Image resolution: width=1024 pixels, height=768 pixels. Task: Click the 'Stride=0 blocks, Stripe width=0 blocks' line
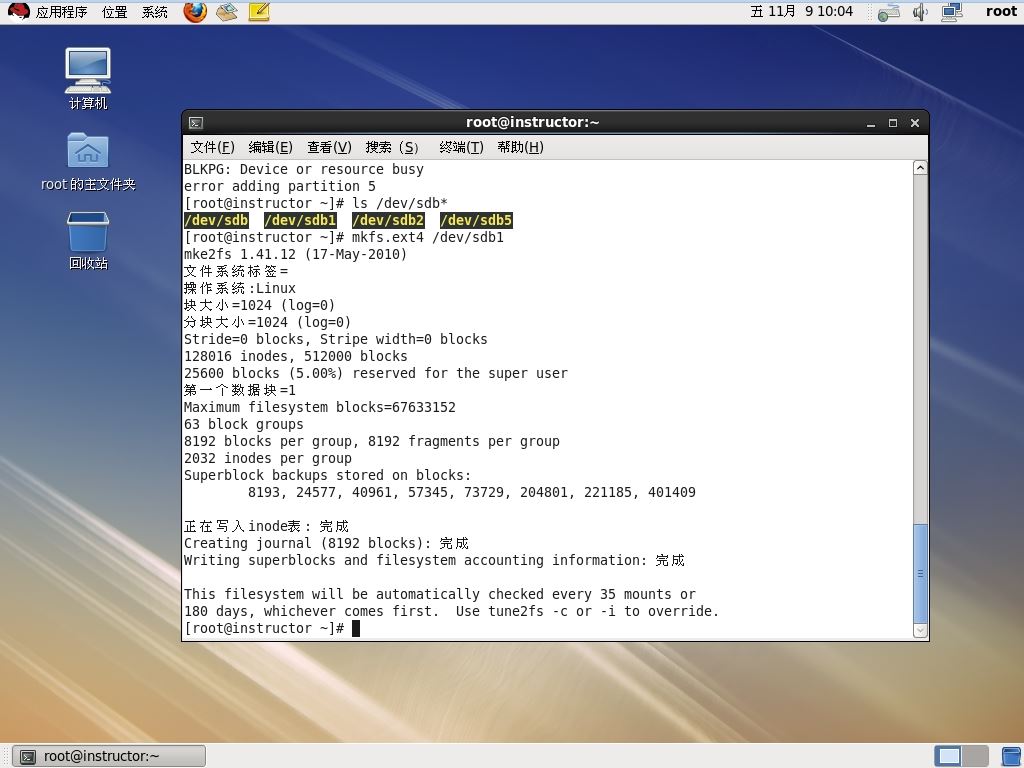click(336, 339)
